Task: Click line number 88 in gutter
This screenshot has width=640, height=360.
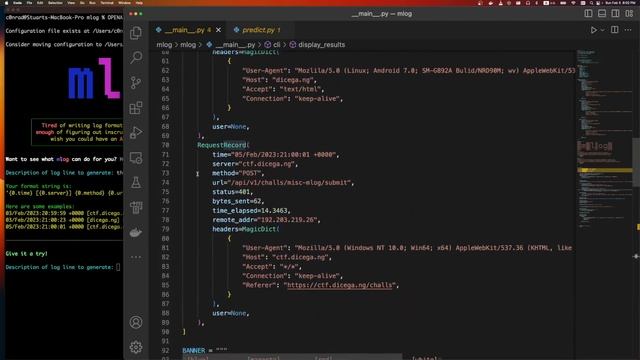Action: [165, 313]
